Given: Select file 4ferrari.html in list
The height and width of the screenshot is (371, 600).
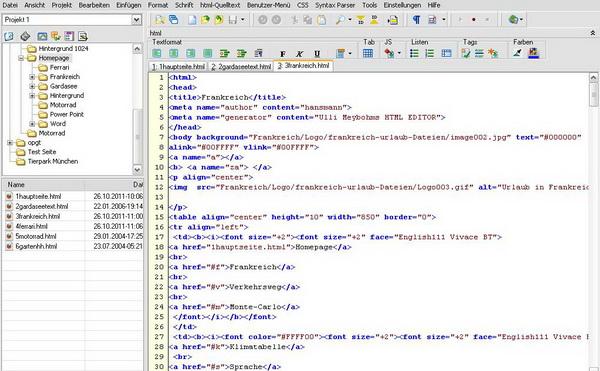Looking at the screenshot, I should pyautogui.click(x=31, y=226).
